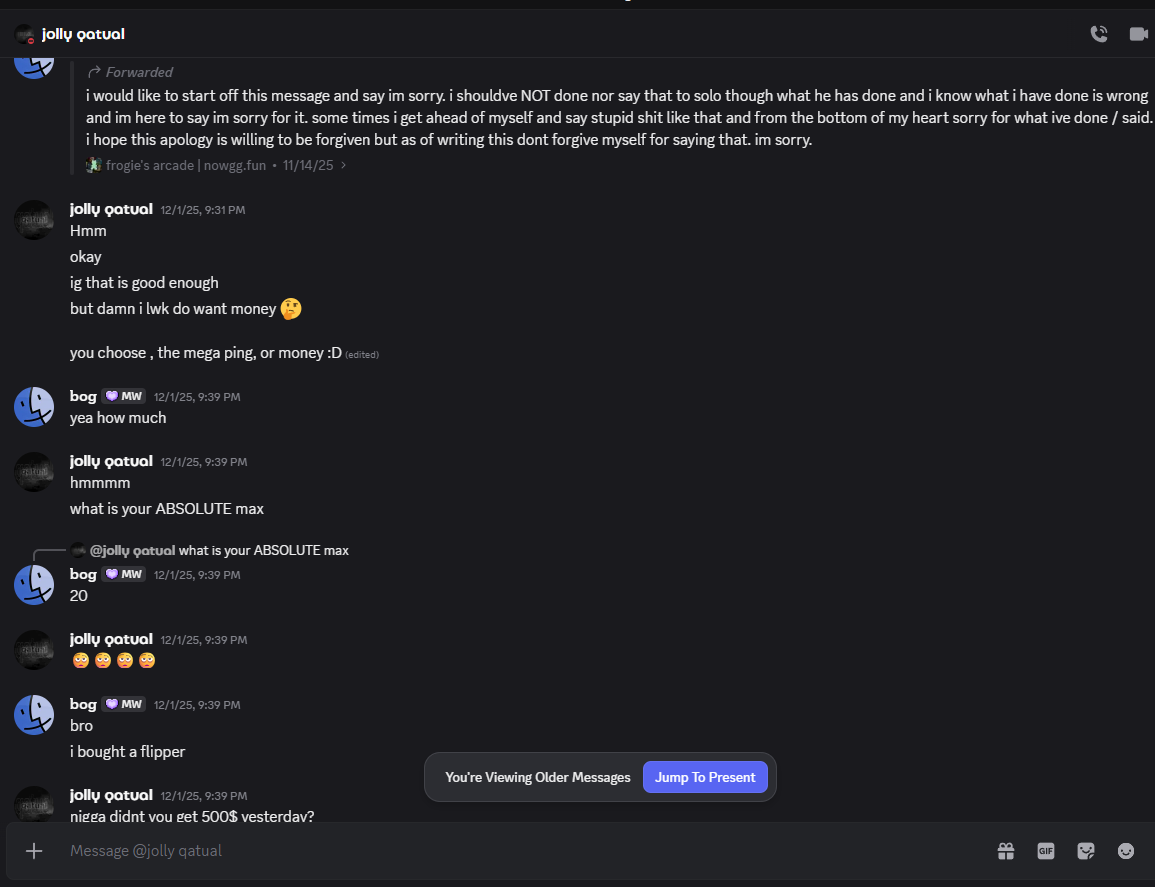This screenshot has height=887, width=1155.
Task: Open the gift Nitro icon
Action: (x=1006, y=851)
